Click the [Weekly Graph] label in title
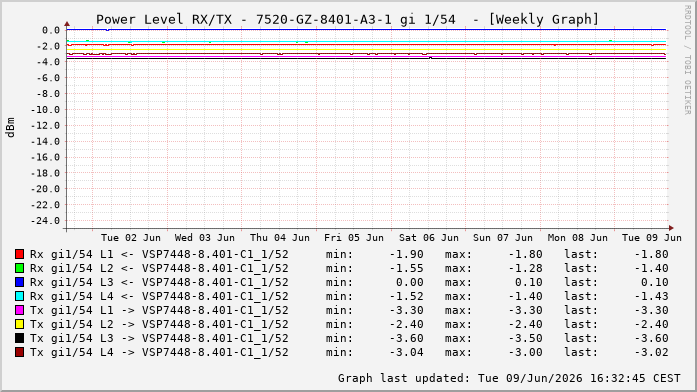 coord(543,20)
